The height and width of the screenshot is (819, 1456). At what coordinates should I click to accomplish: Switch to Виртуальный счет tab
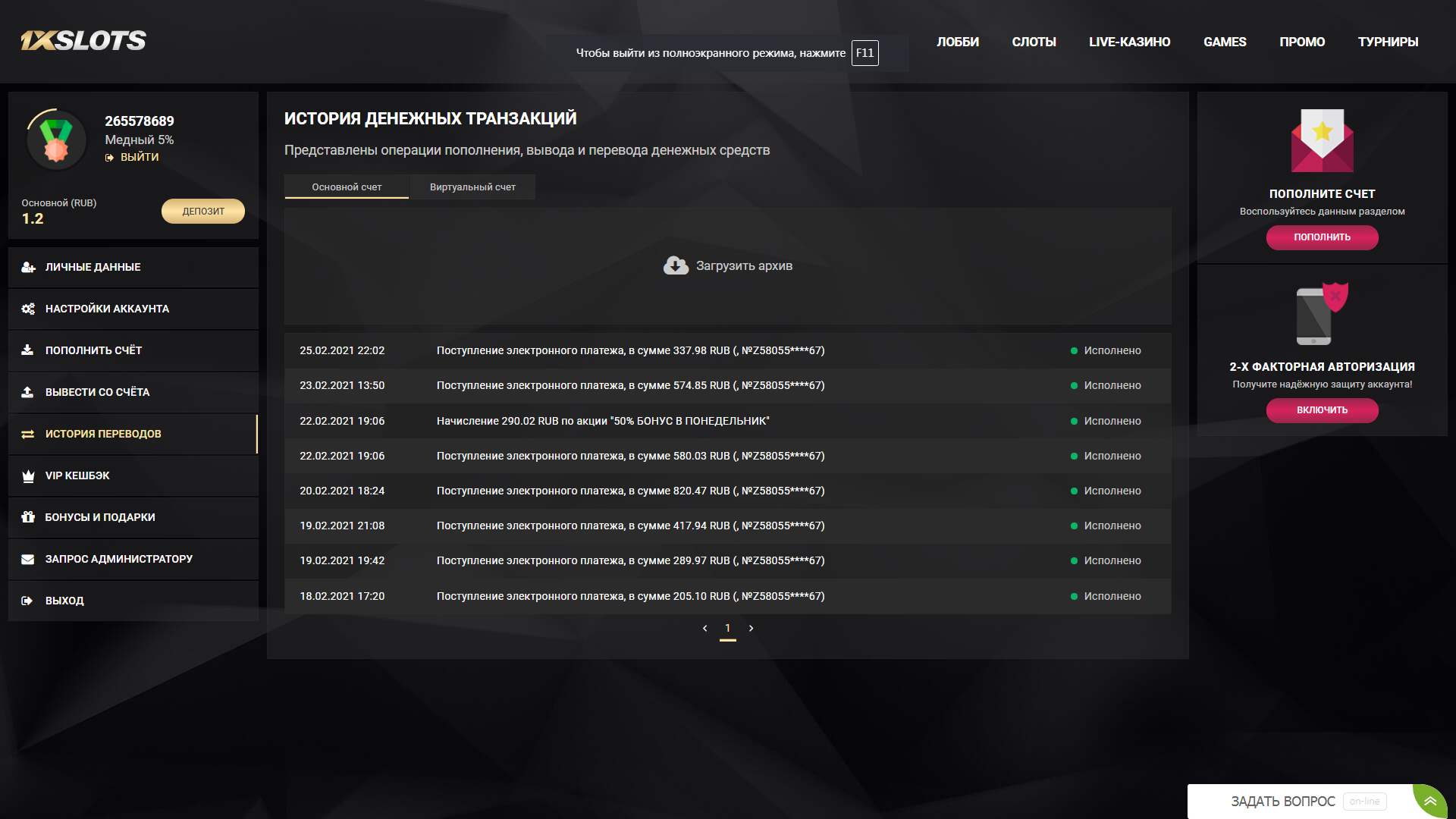coord(472,187)
